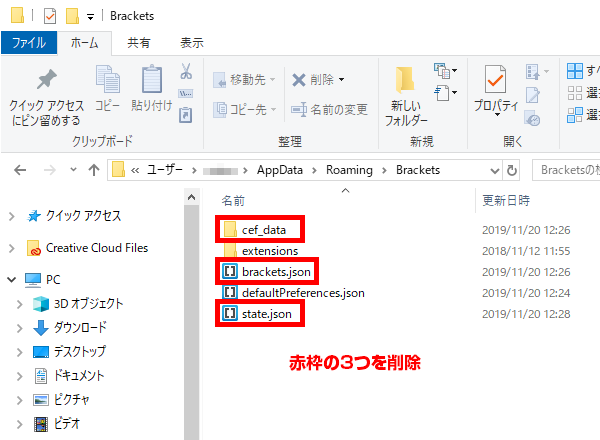Select デスクトップ in navigation pane
This screenshot has width=600, height=440.
click(x=69, y=352)
